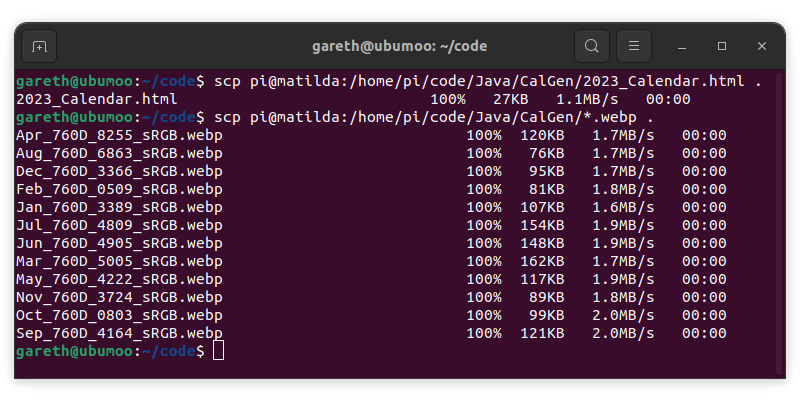Click the terminal scrollbar on right edge
This screenshot has width=800, height=407.
(779, 224)
